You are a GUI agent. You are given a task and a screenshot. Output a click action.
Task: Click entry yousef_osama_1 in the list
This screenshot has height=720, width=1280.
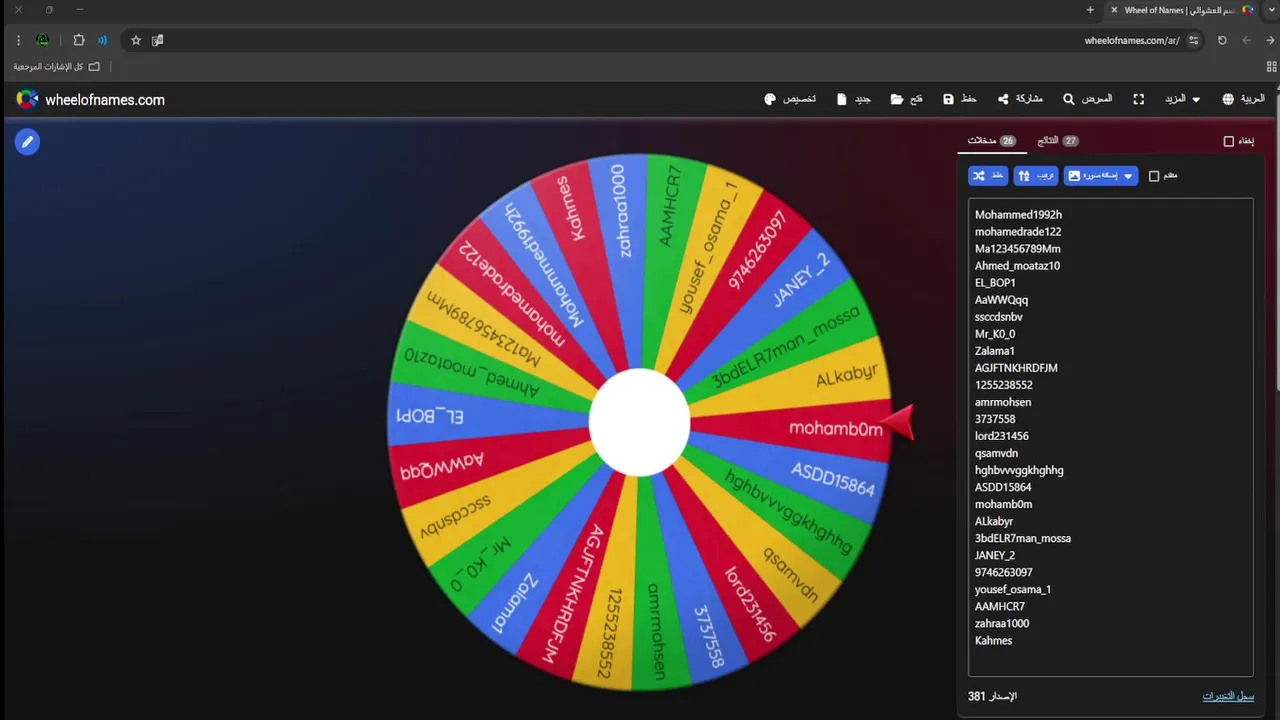(1013, 589)
